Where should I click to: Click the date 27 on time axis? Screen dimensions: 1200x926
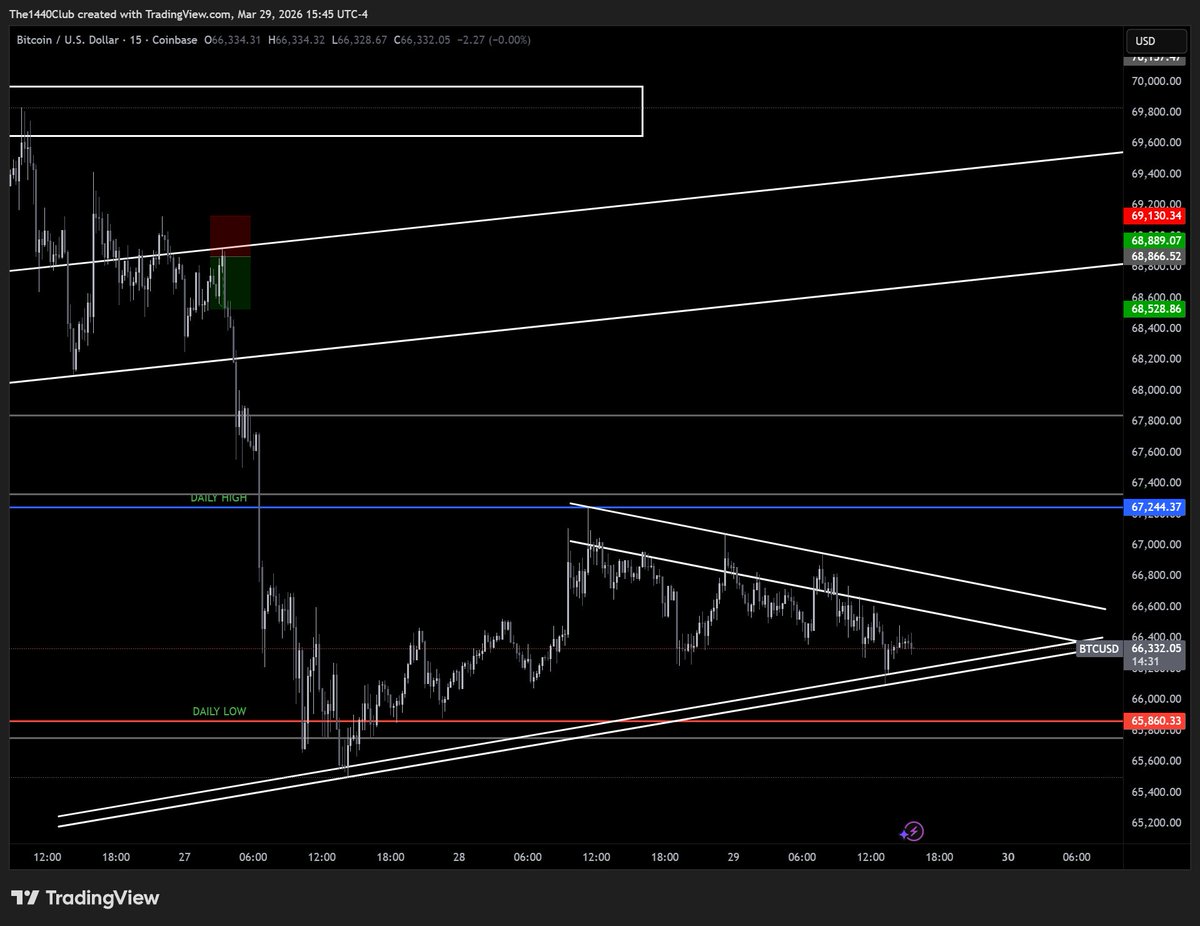tap(185, 857)
